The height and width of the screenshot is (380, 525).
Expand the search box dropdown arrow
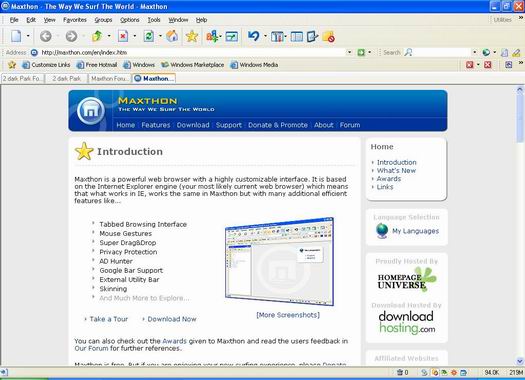pos(474,52)
